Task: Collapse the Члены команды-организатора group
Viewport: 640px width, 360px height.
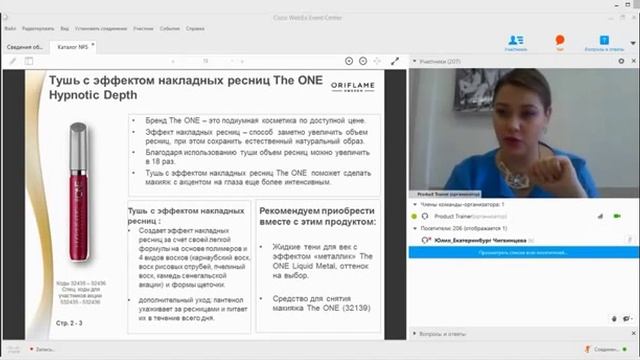Action: click(x=415, y=204)
